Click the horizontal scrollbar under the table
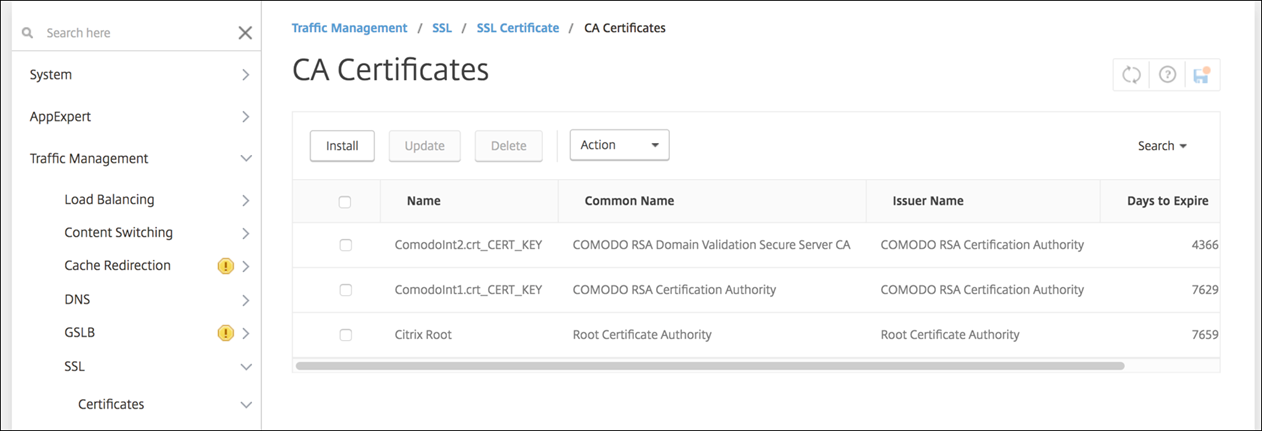Viewport: 1262px width, 431px height. point(710,366)
